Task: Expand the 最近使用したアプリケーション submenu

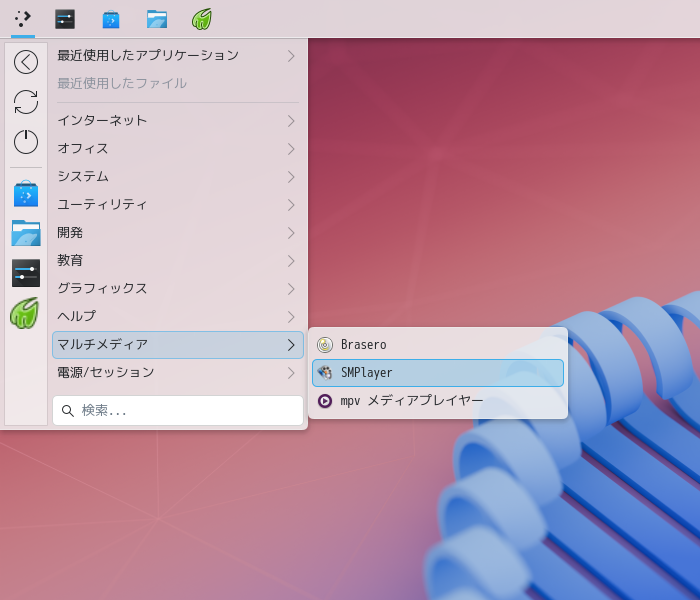Action: tap(178, 56)
